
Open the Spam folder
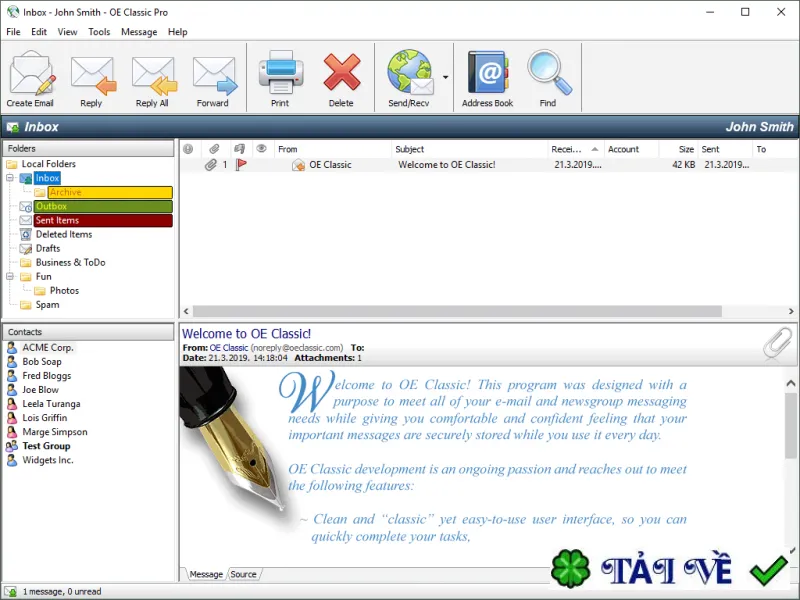tap(47, 305)
